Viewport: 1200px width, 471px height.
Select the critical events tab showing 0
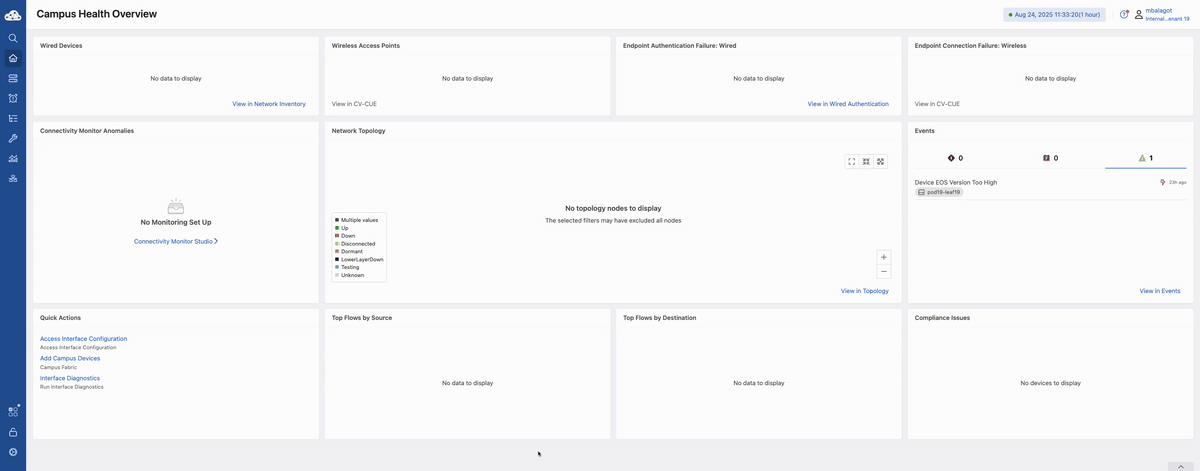pos(955,158)
